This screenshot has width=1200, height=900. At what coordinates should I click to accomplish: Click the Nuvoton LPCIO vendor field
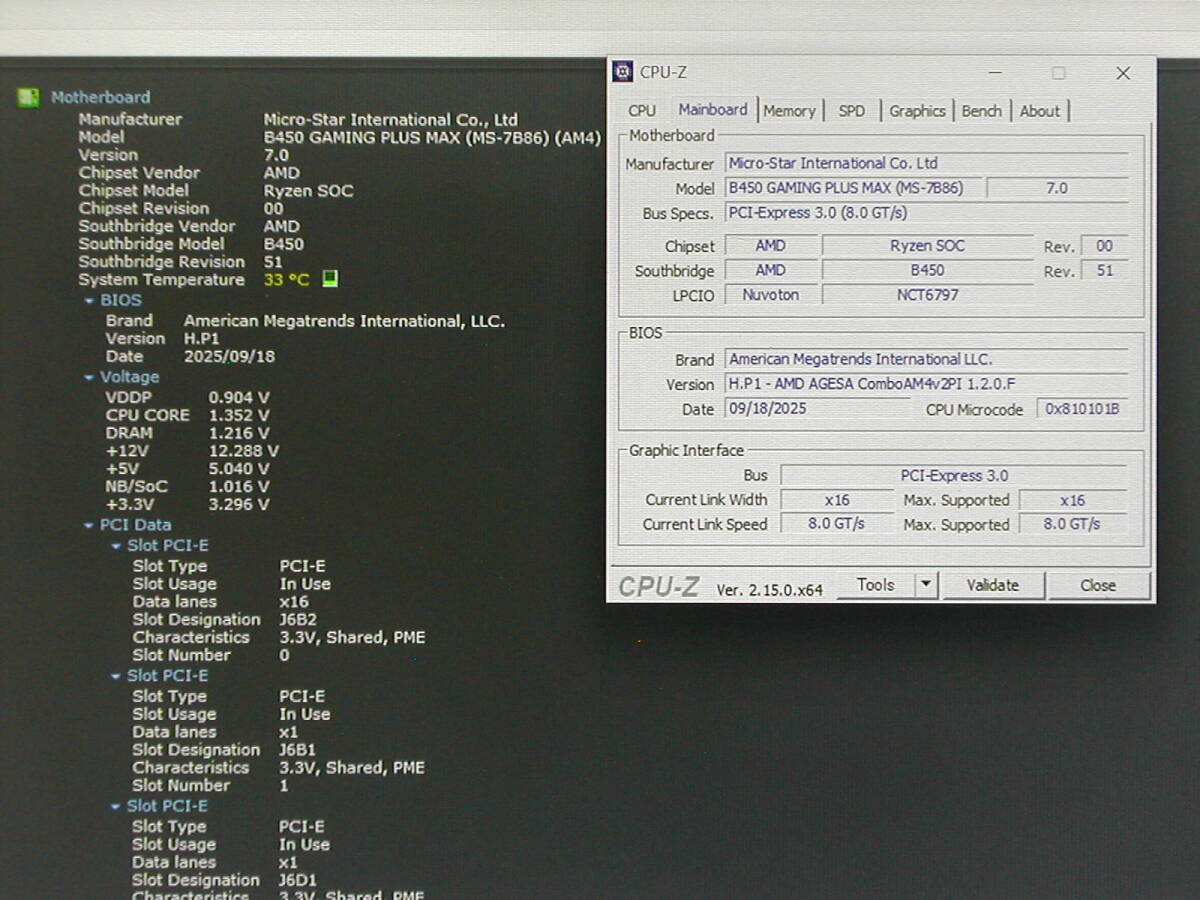coord(770,295)
